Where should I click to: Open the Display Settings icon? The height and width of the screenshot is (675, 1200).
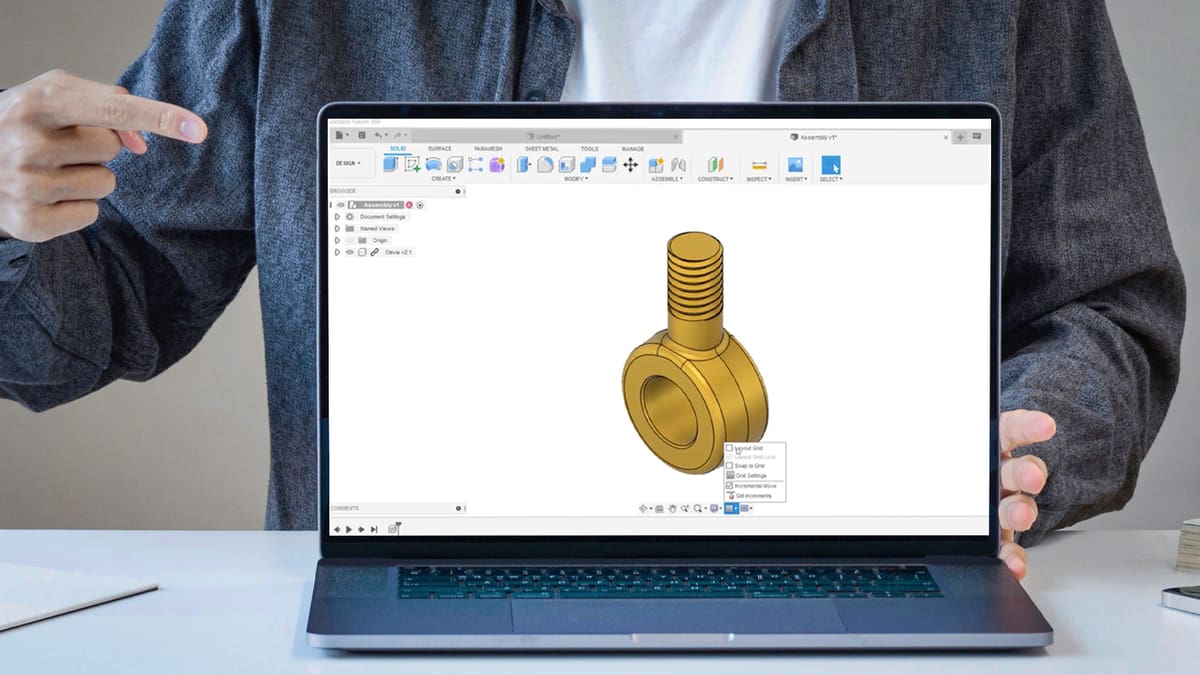tap(714, 509)
